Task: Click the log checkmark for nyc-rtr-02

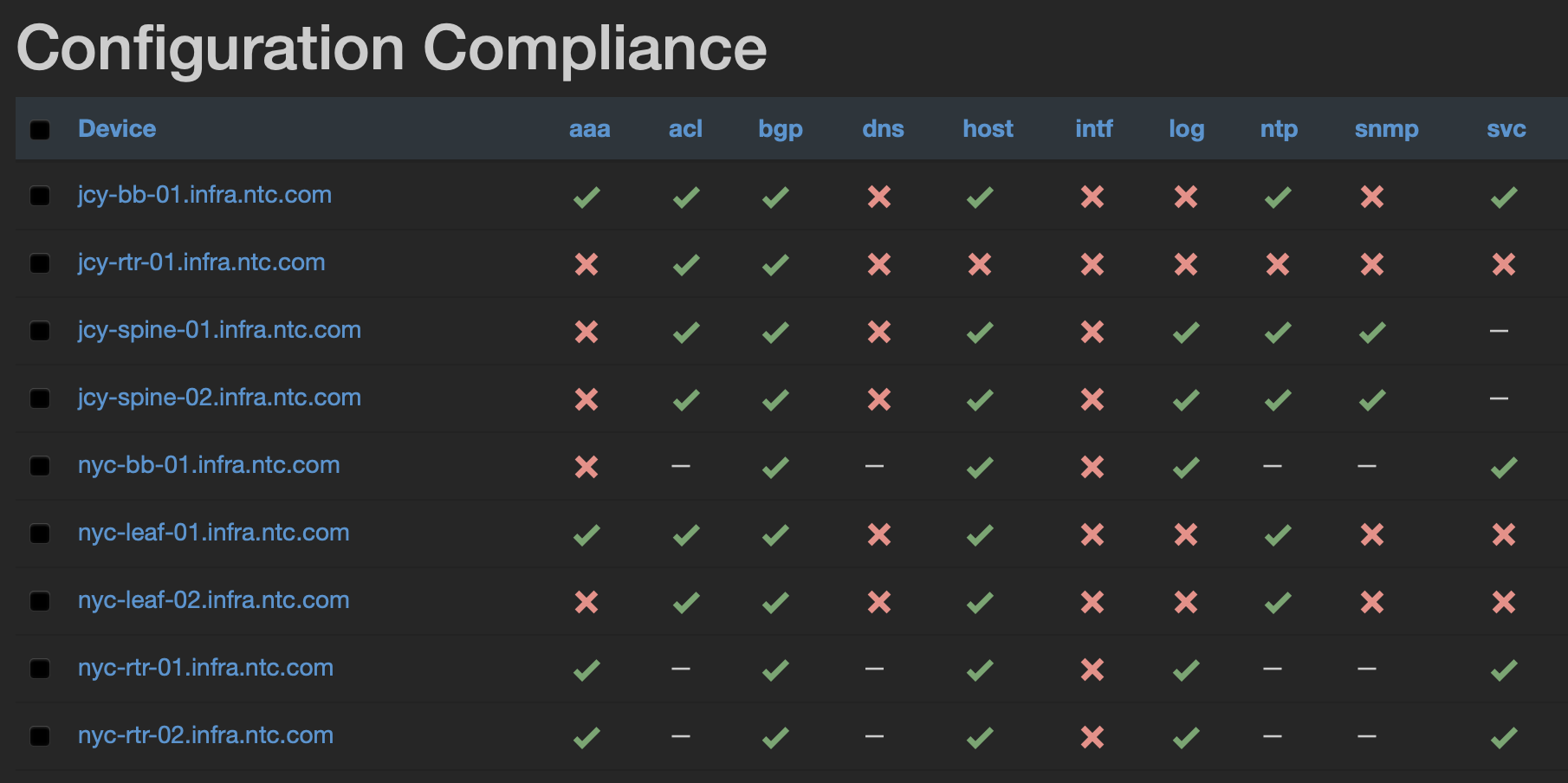Action: click(x=1186, y=737)
